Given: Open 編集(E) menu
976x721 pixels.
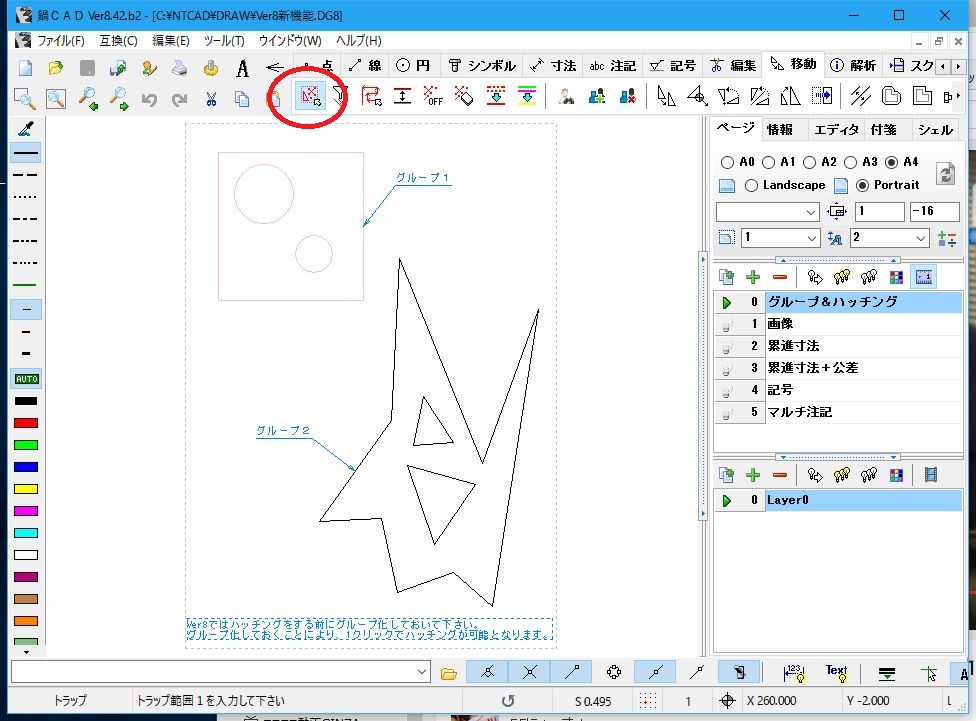Looking at the screenshot, I should (x=171, y=41).
